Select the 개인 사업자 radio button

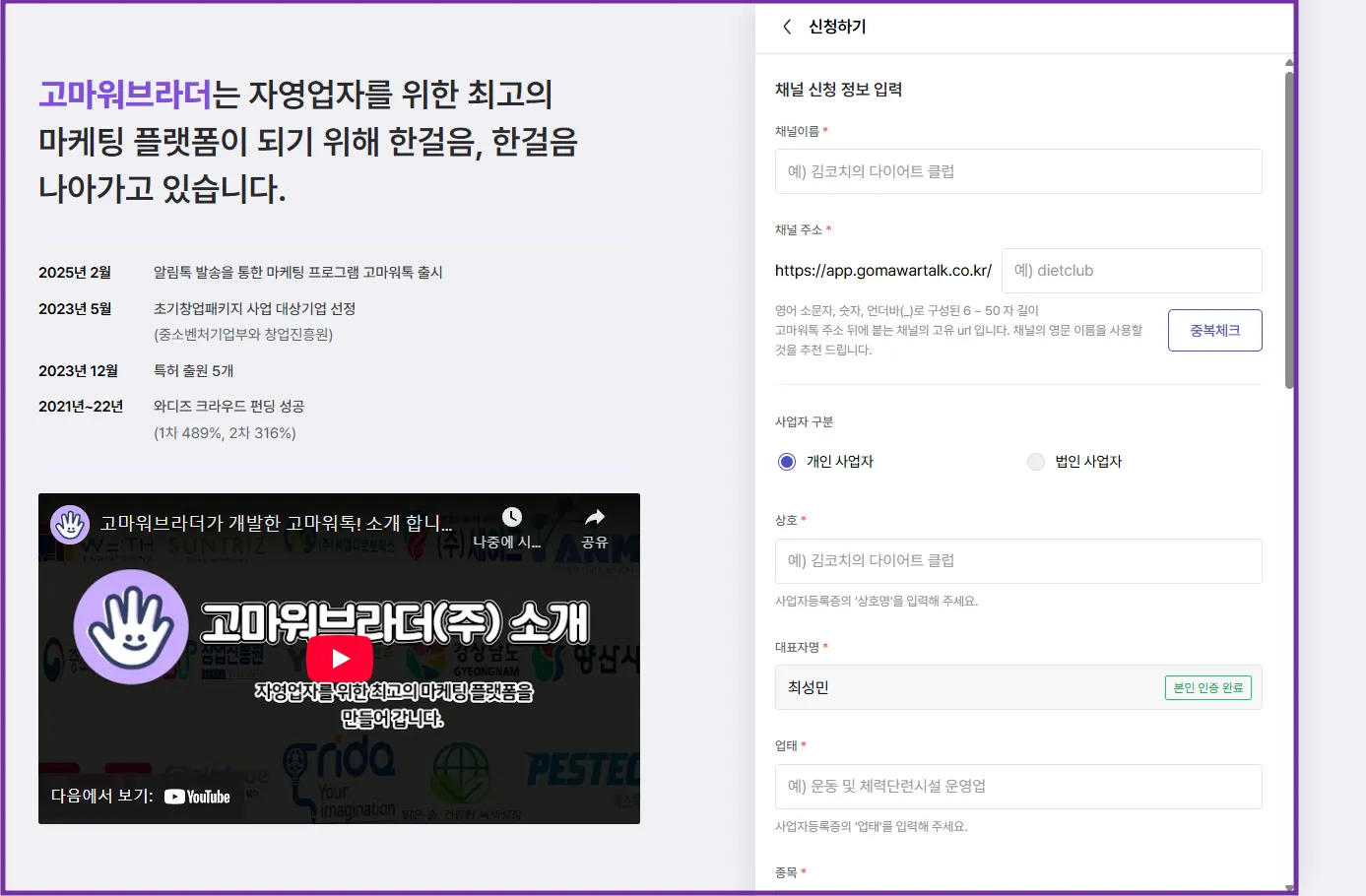(x=787, y=462)
